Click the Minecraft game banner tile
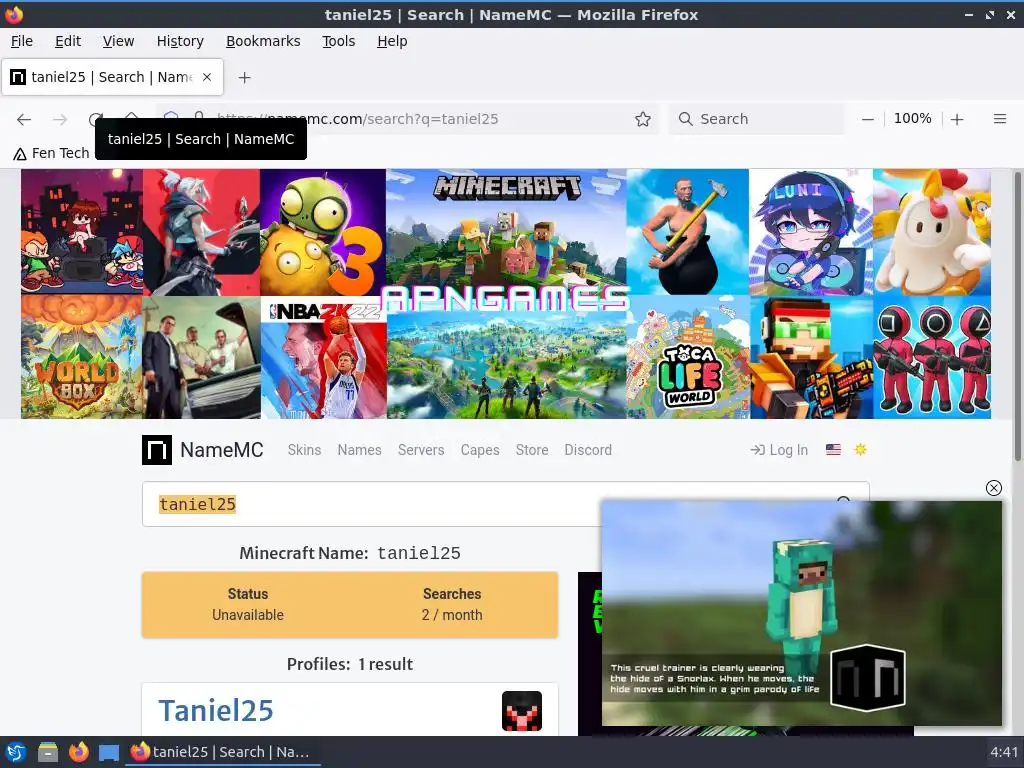 [x=506, y=229]
